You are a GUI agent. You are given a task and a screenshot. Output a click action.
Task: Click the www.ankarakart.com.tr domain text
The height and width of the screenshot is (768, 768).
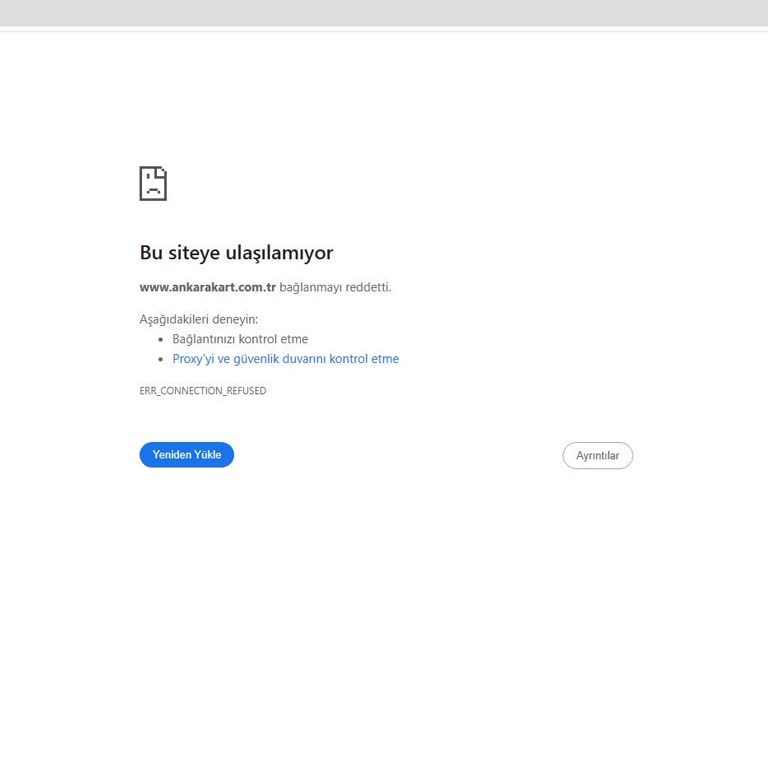[x=208, y=287]
